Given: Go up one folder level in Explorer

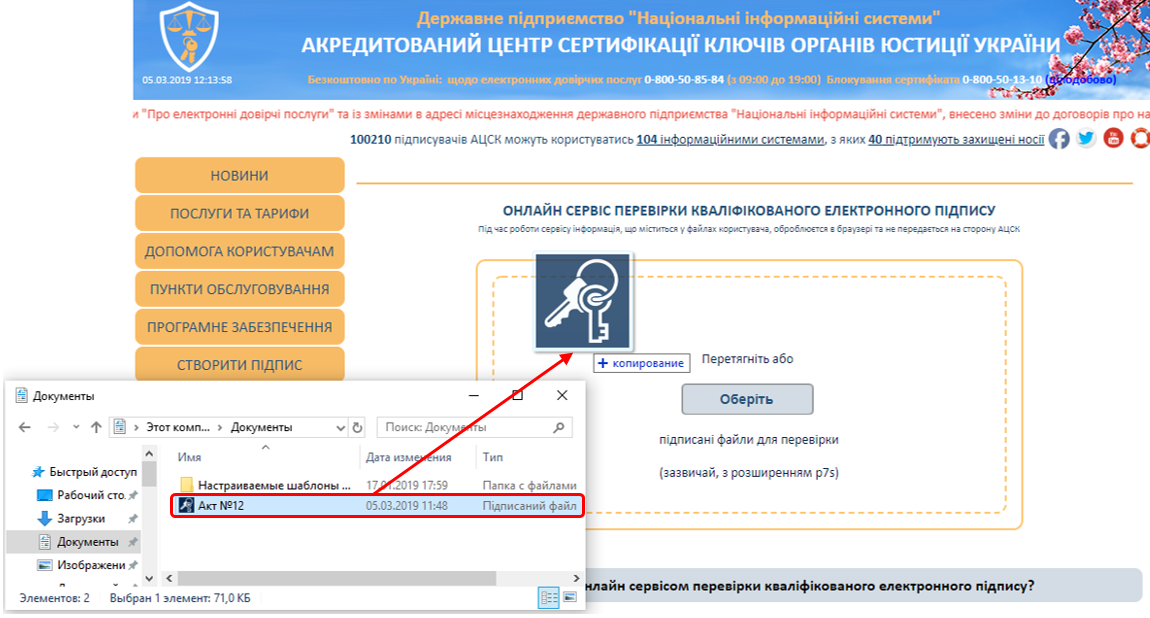Looking at the screenshot, I should (x=96, y=427).
